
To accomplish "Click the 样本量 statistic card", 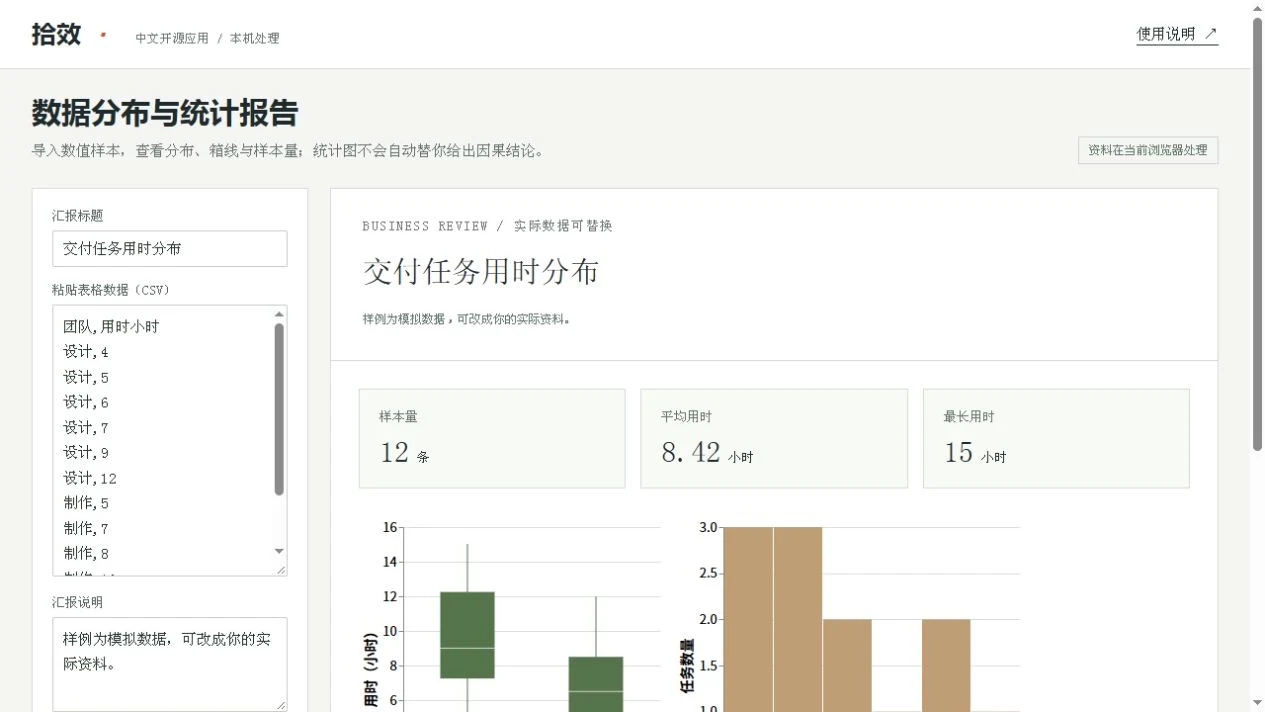I will [x=492, y=439].
